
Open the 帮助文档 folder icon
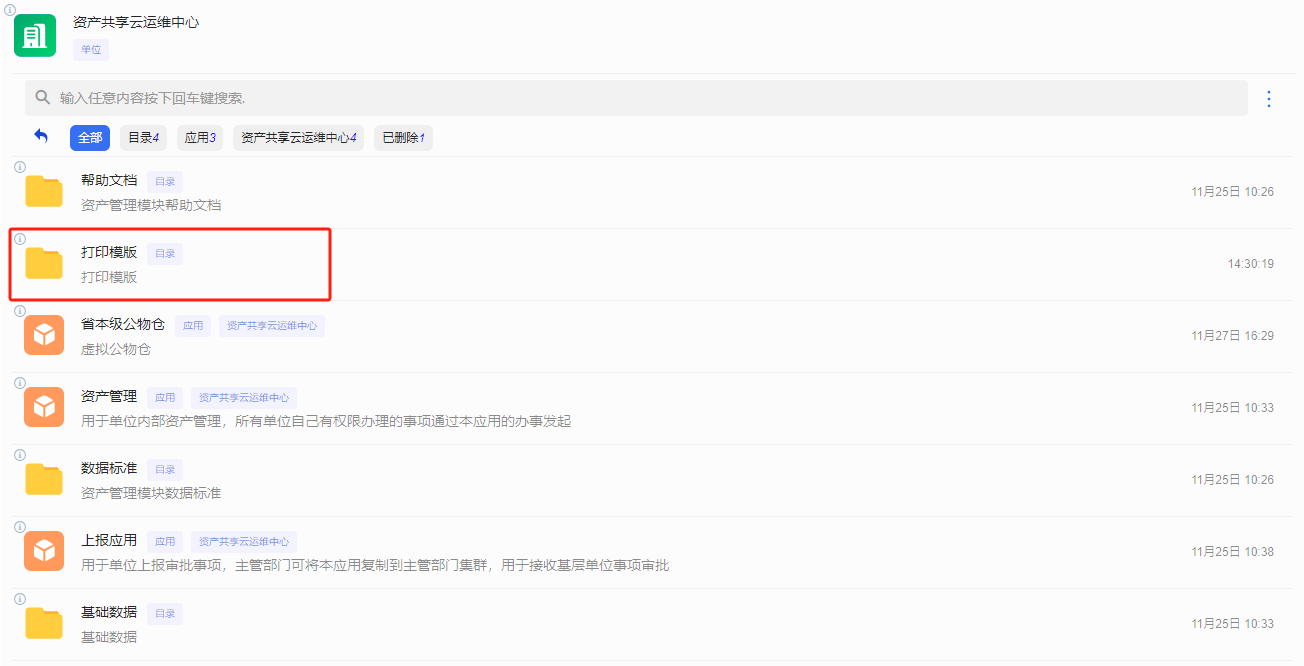click(x=44, y=191)
